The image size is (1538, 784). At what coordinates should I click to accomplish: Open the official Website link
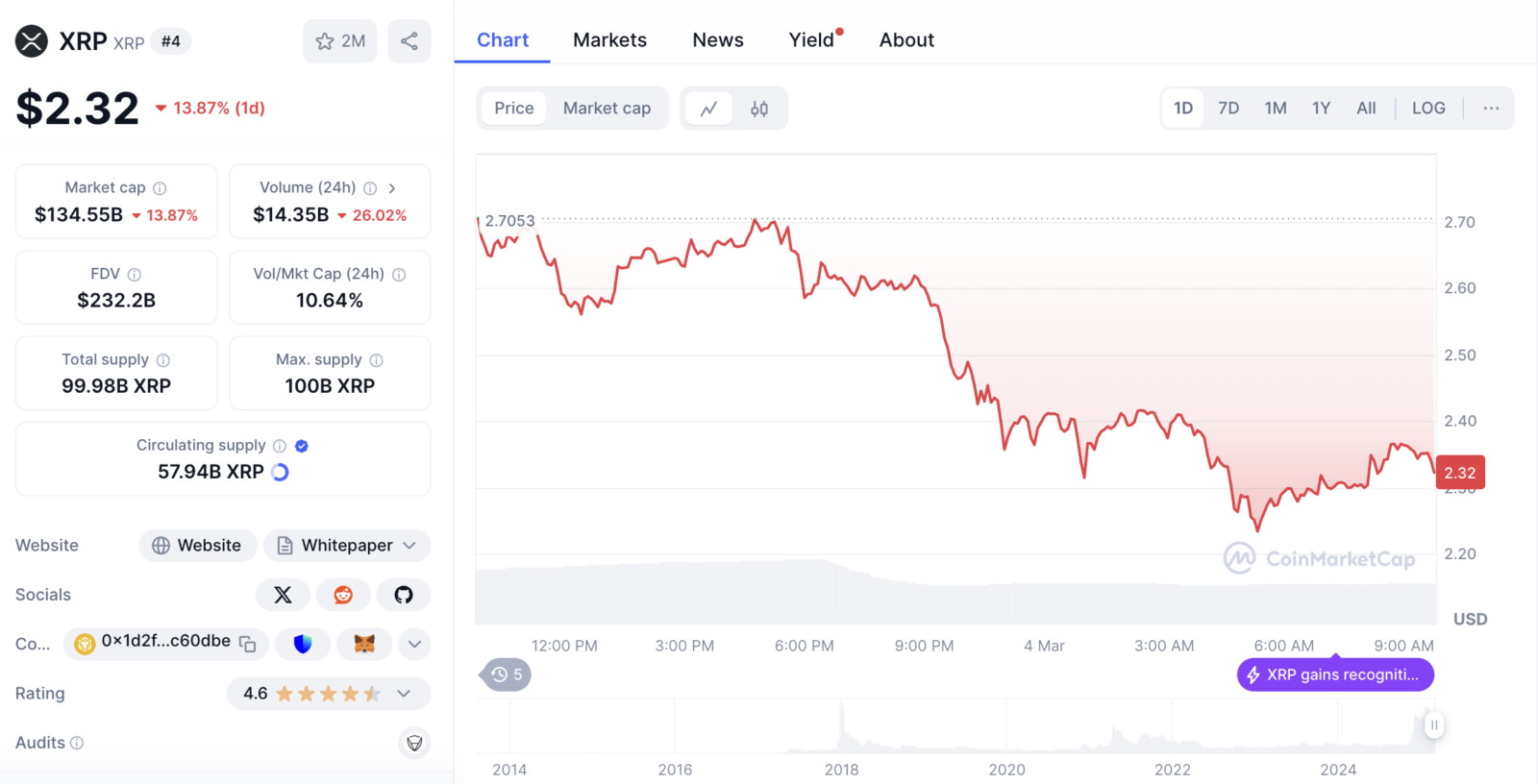pos(198,546)
